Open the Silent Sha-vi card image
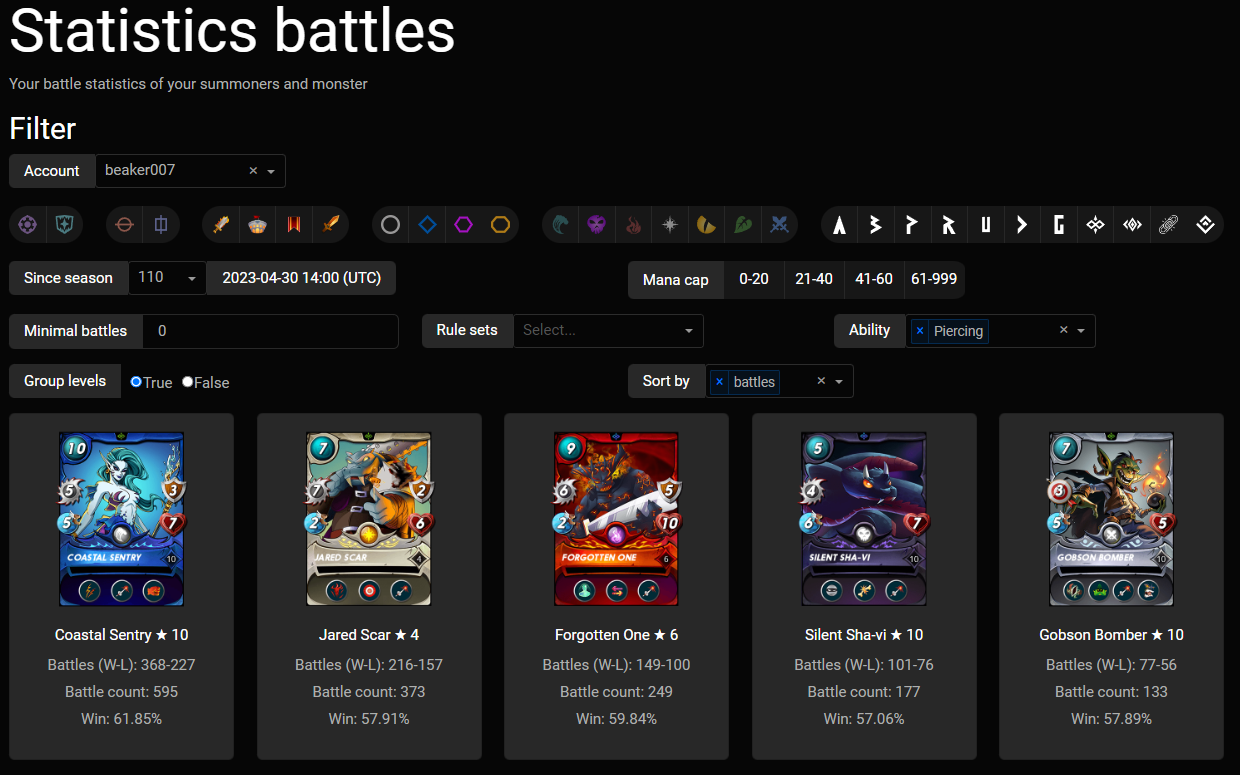Viewport: 1240px width, 775px height. pos(864,519)
